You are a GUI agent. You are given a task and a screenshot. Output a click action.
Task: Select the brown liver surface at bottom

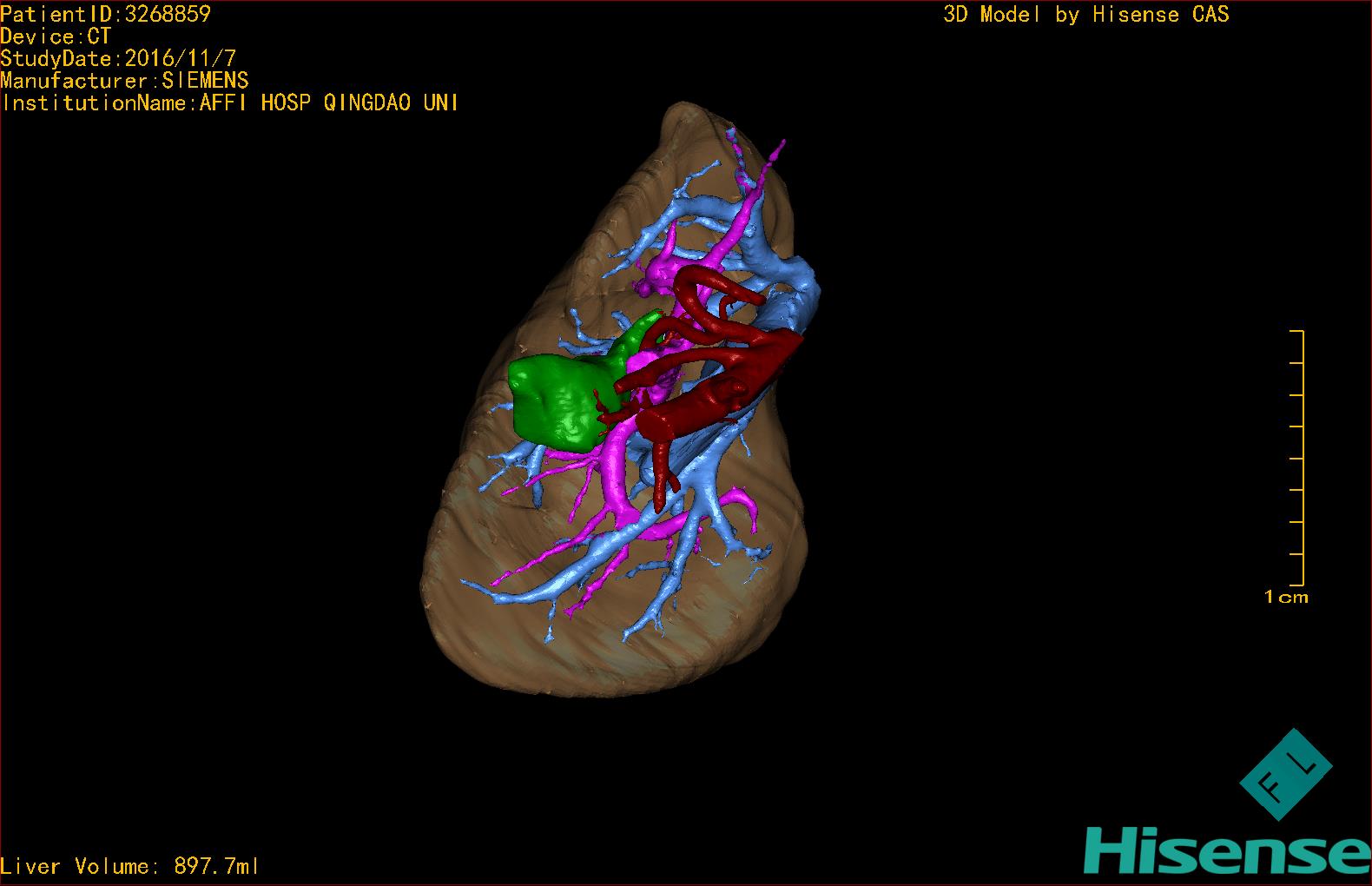pos(590,660)
